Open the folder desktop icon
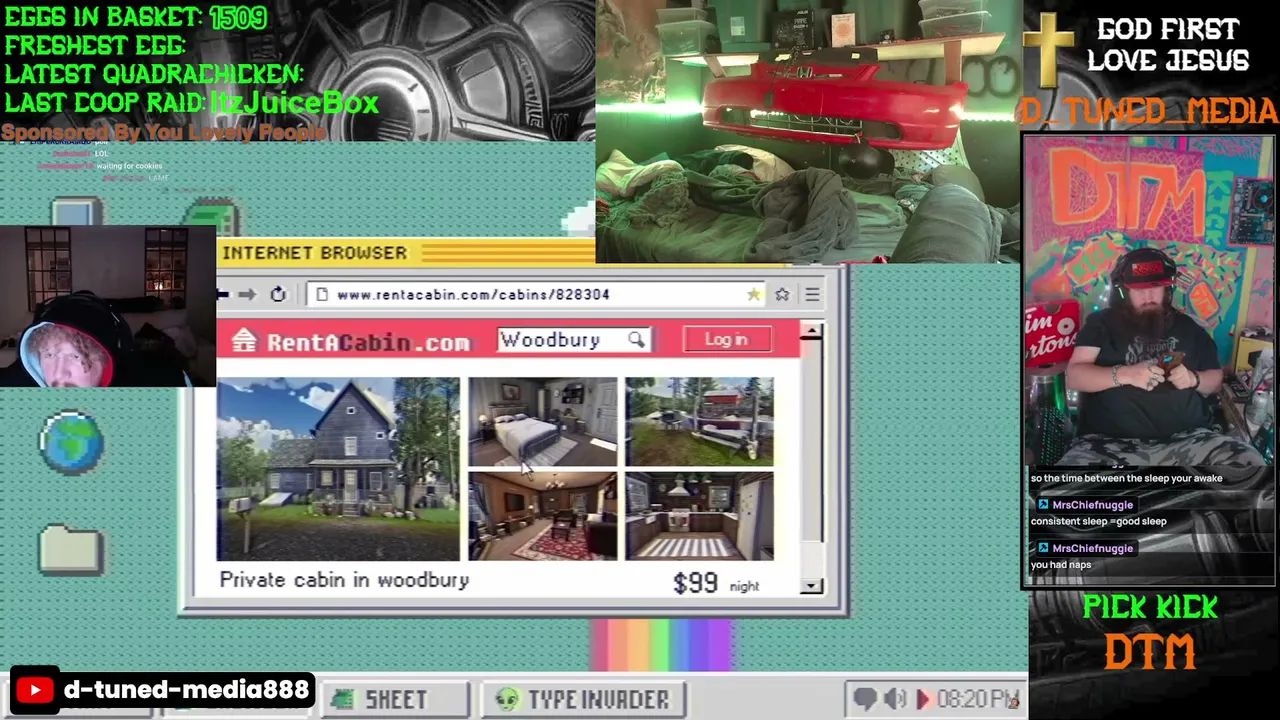1280x720 pixels. coord(71,549)
